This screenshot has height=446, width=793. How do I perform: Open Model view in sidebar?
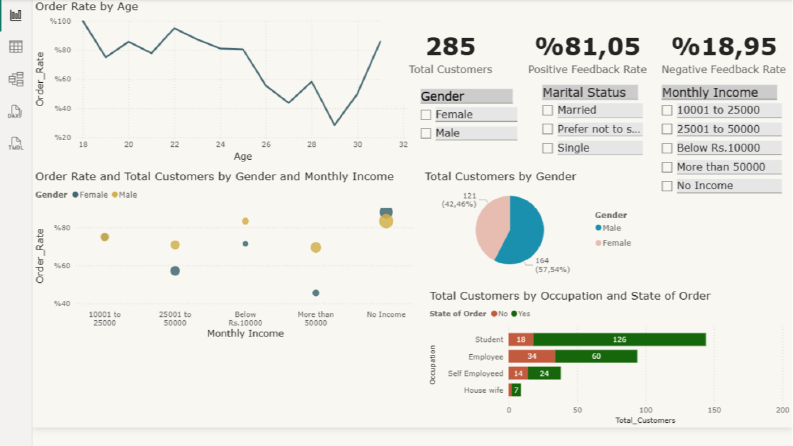16,79
